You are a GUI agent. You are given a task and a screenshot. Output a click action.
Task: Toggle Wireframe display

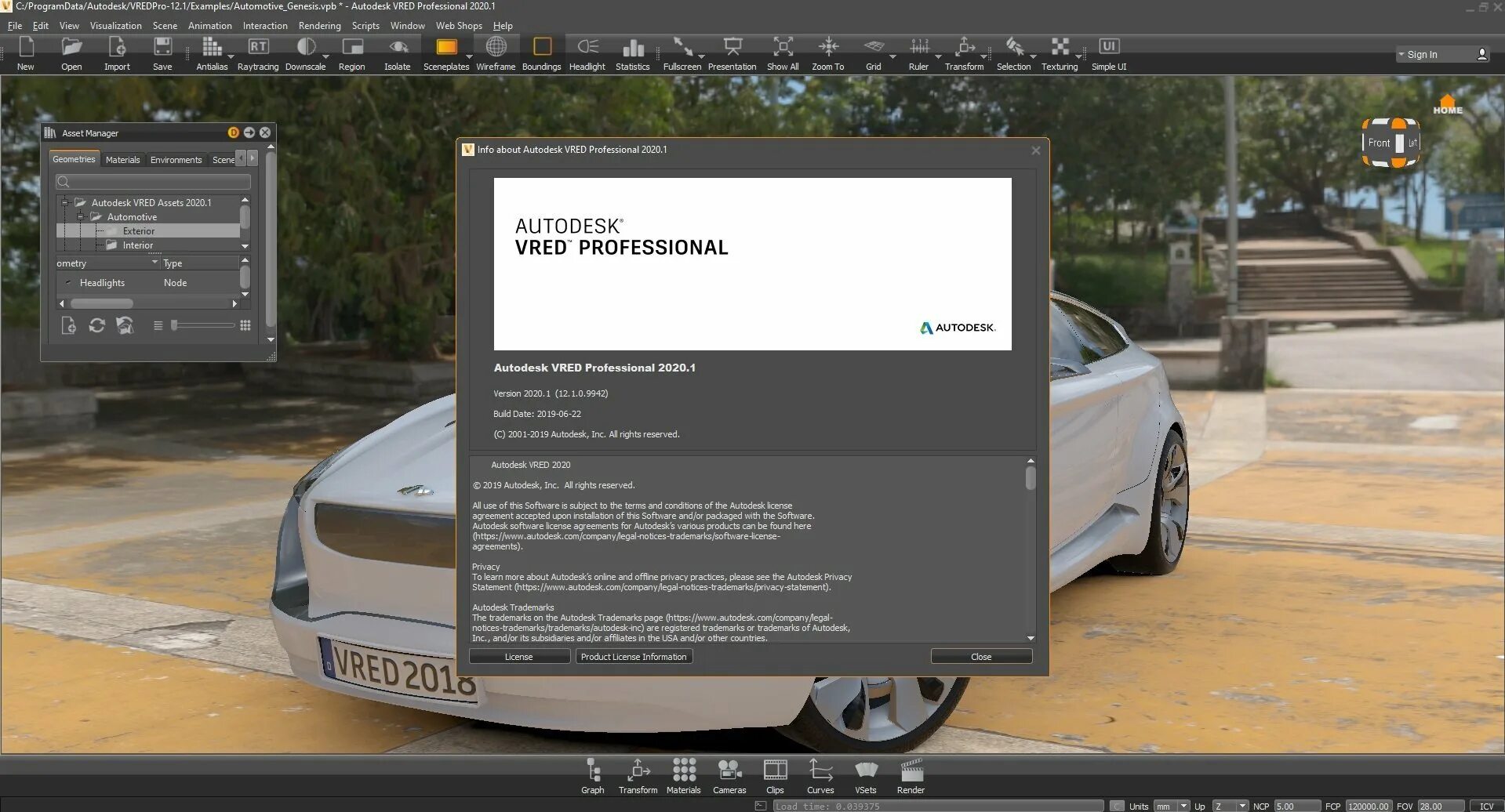pyautogui.click(x=496, y=53)
